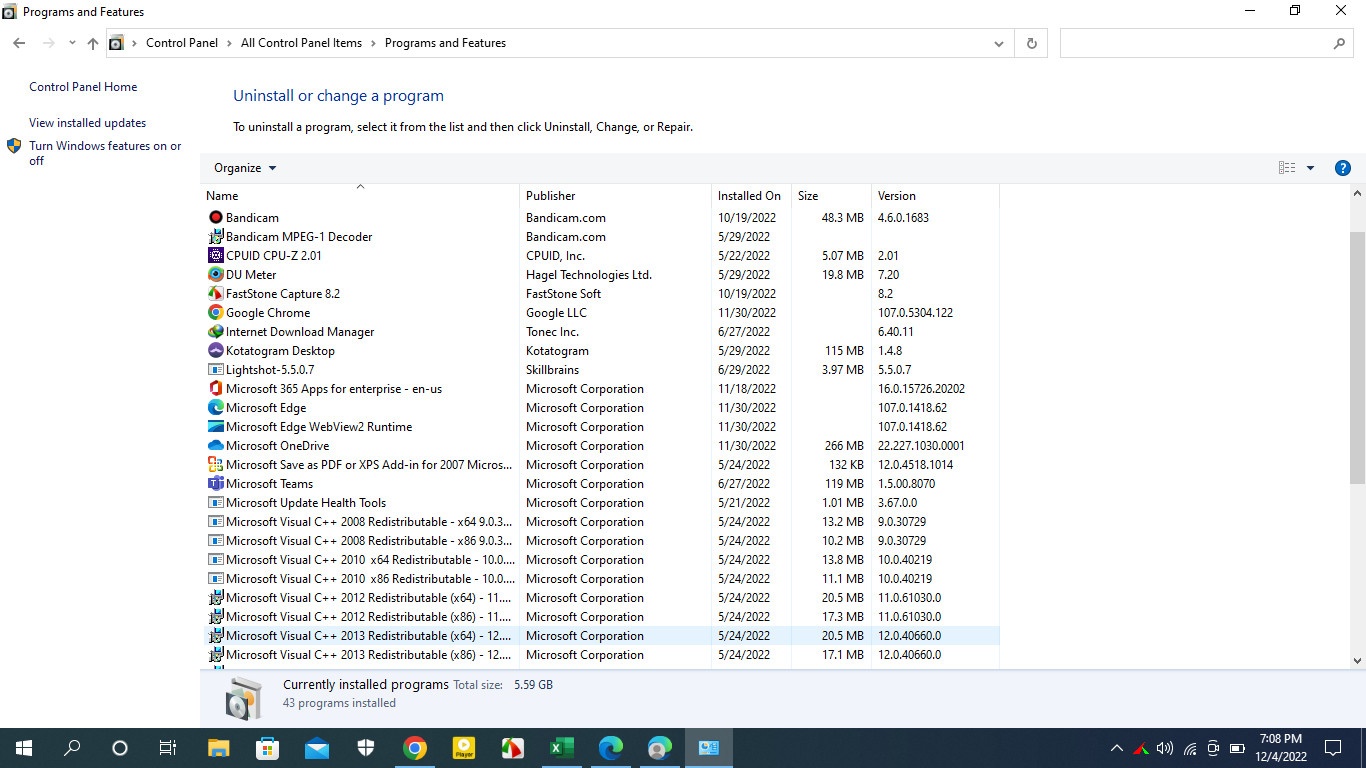Screen dimensions: 1366x768
Task: Open the view options dropdown arrow
Action: (x=1310, y=168)
